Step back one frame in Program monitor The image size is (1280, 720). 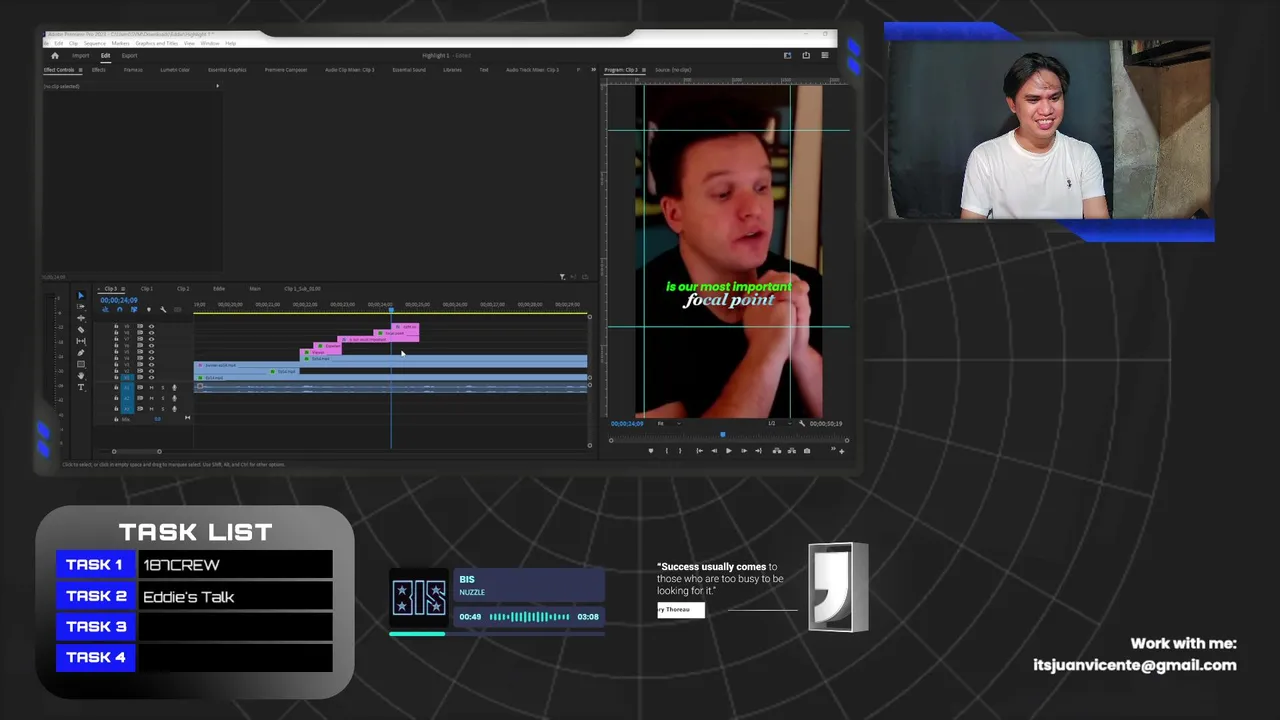(x=714, y=451)
